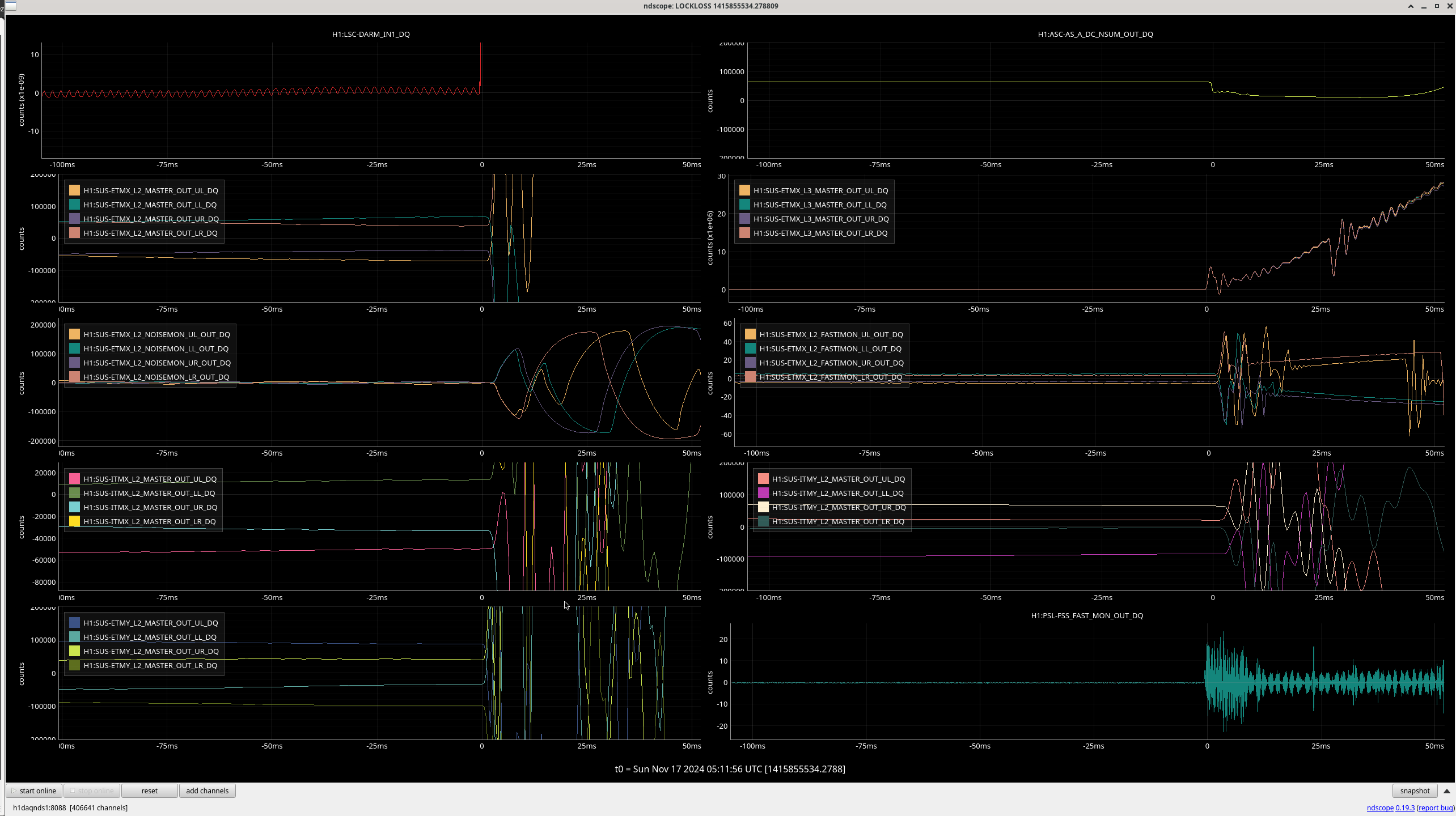Click the ETMY_L2_MASTER_OUT_LR_DQ olive legend swatch
Image resolution: width=1456 pixels, height=816 pixels.
coord(74,665)
